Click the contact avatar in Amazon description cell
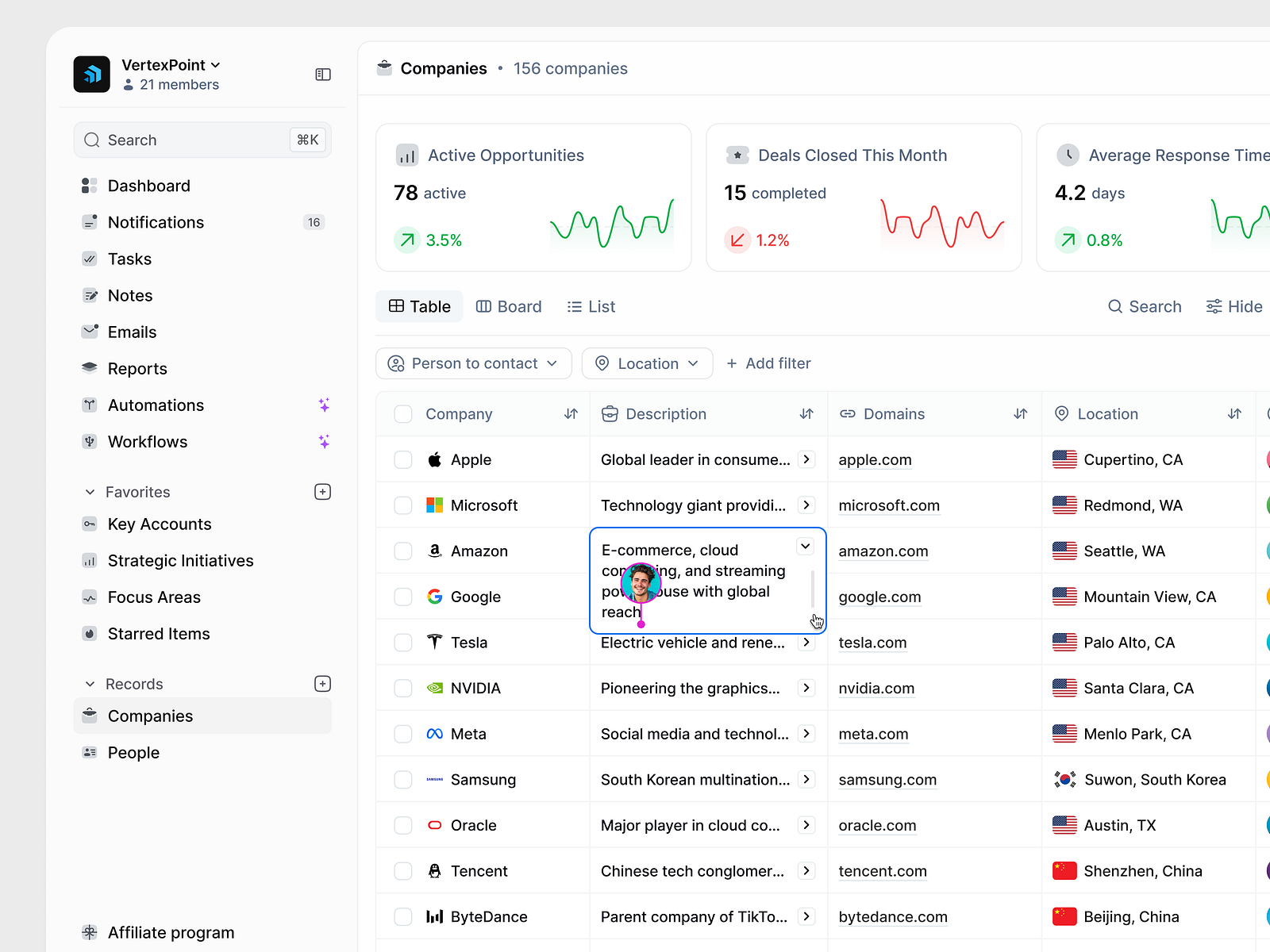This screenshot has width=1270, height=952. 640,584
